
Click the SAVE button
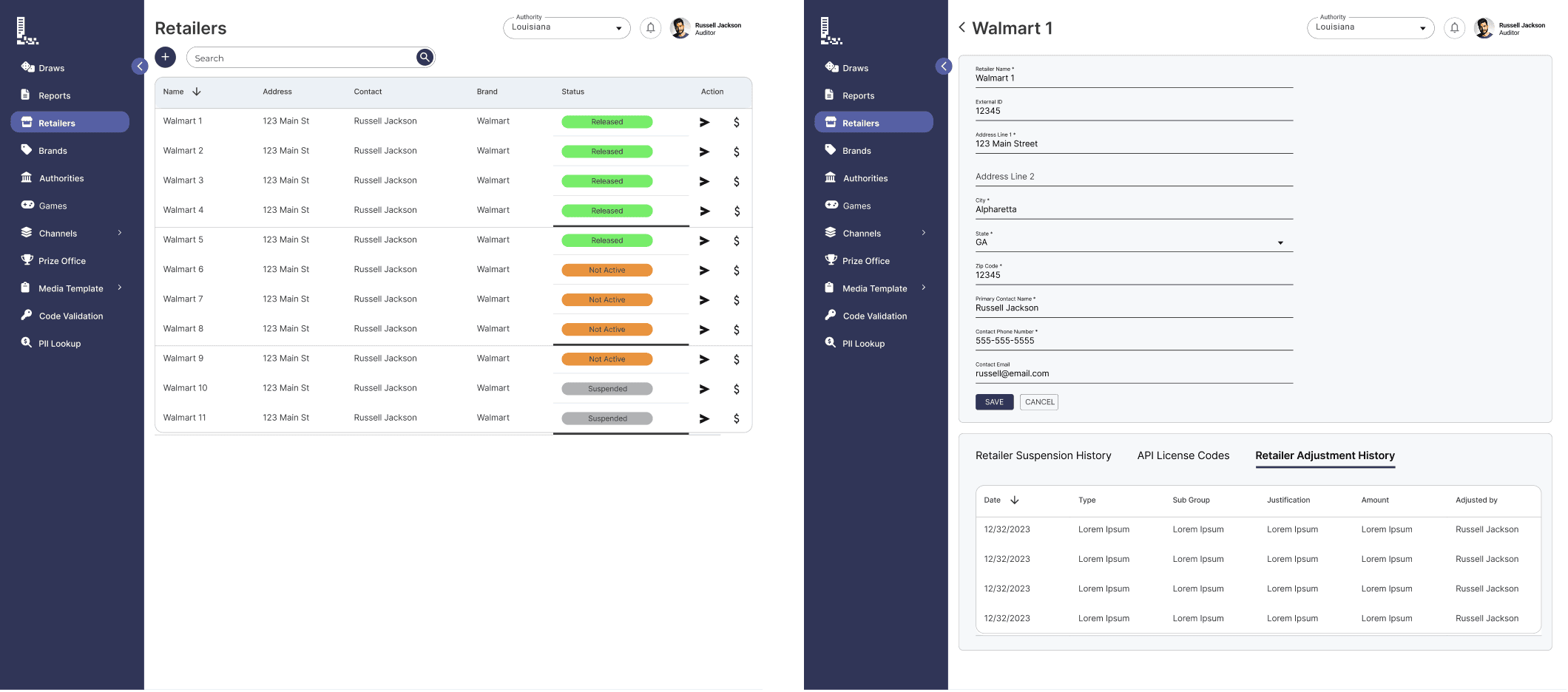coord(994,402)
